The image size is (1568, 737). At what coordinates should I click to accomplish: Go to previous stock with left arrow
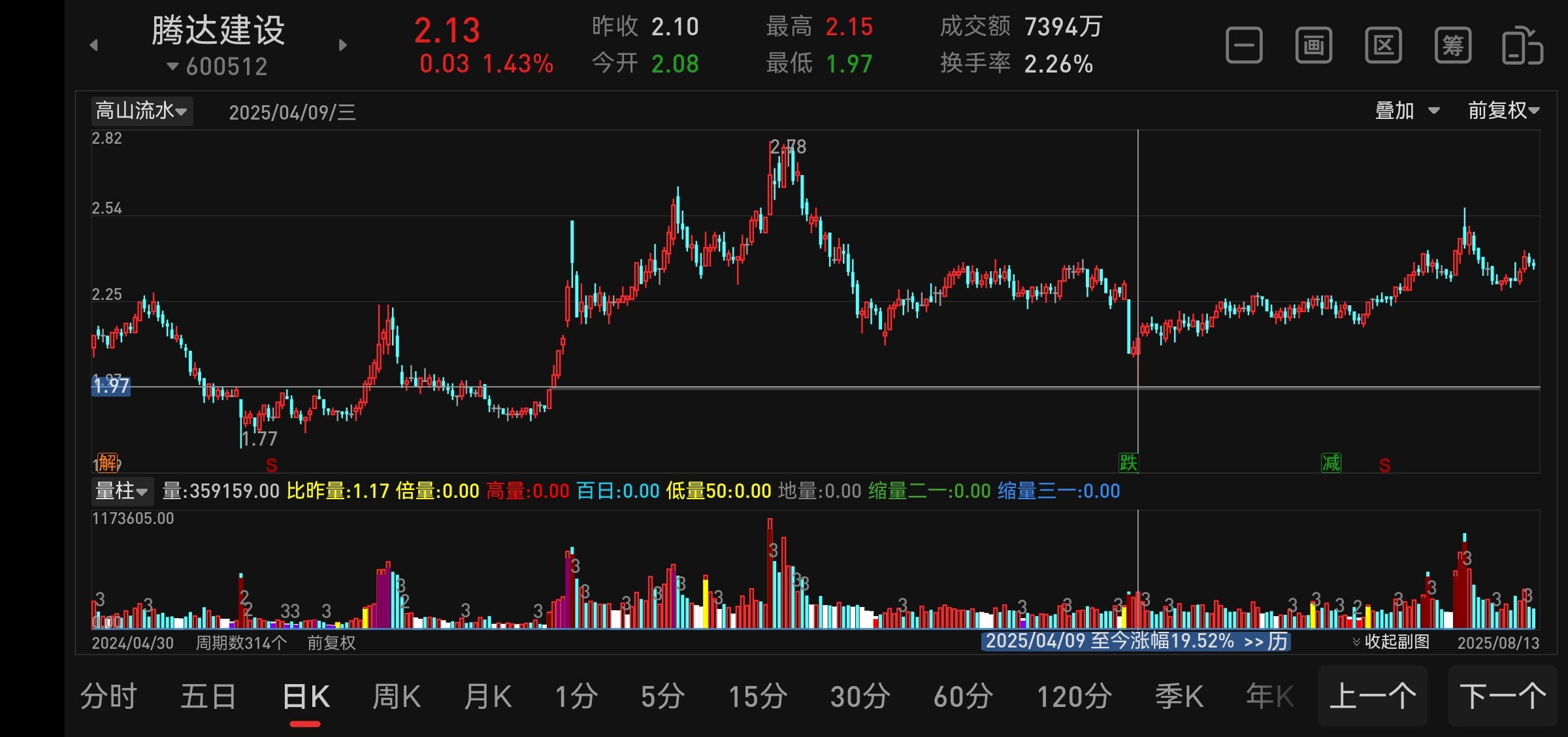[x=94, y=45]
